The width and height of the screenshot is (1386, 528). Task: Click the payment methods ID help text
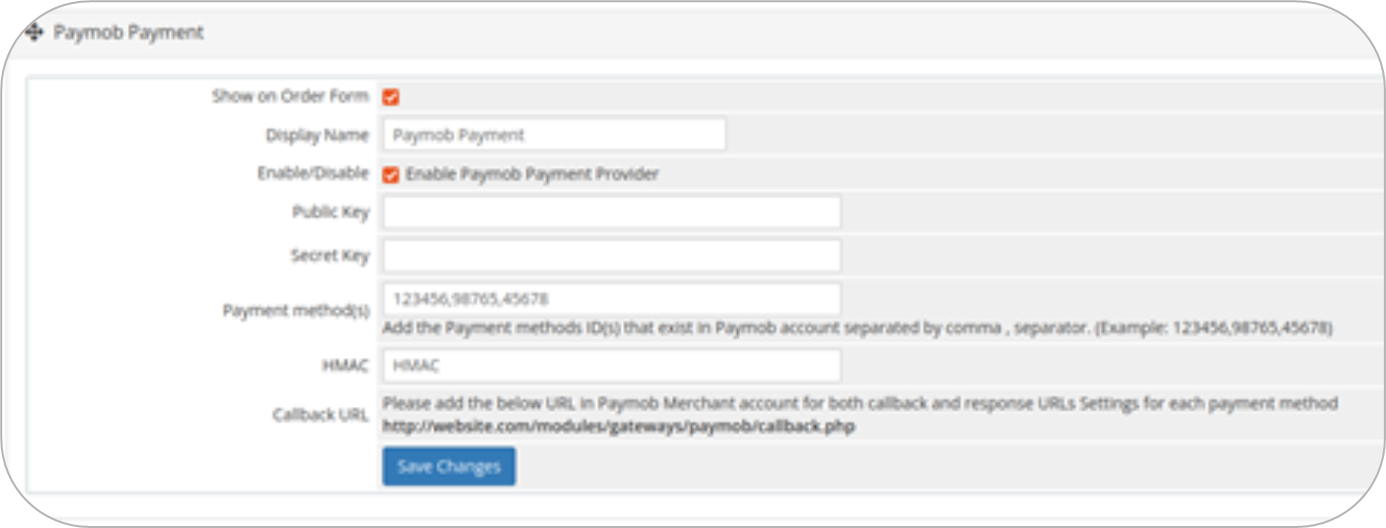coord(857,328)
